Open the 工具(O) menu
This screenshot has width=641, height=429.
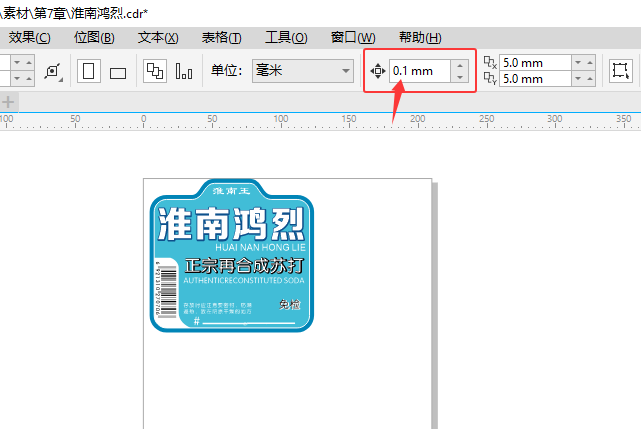click(286, 38)
